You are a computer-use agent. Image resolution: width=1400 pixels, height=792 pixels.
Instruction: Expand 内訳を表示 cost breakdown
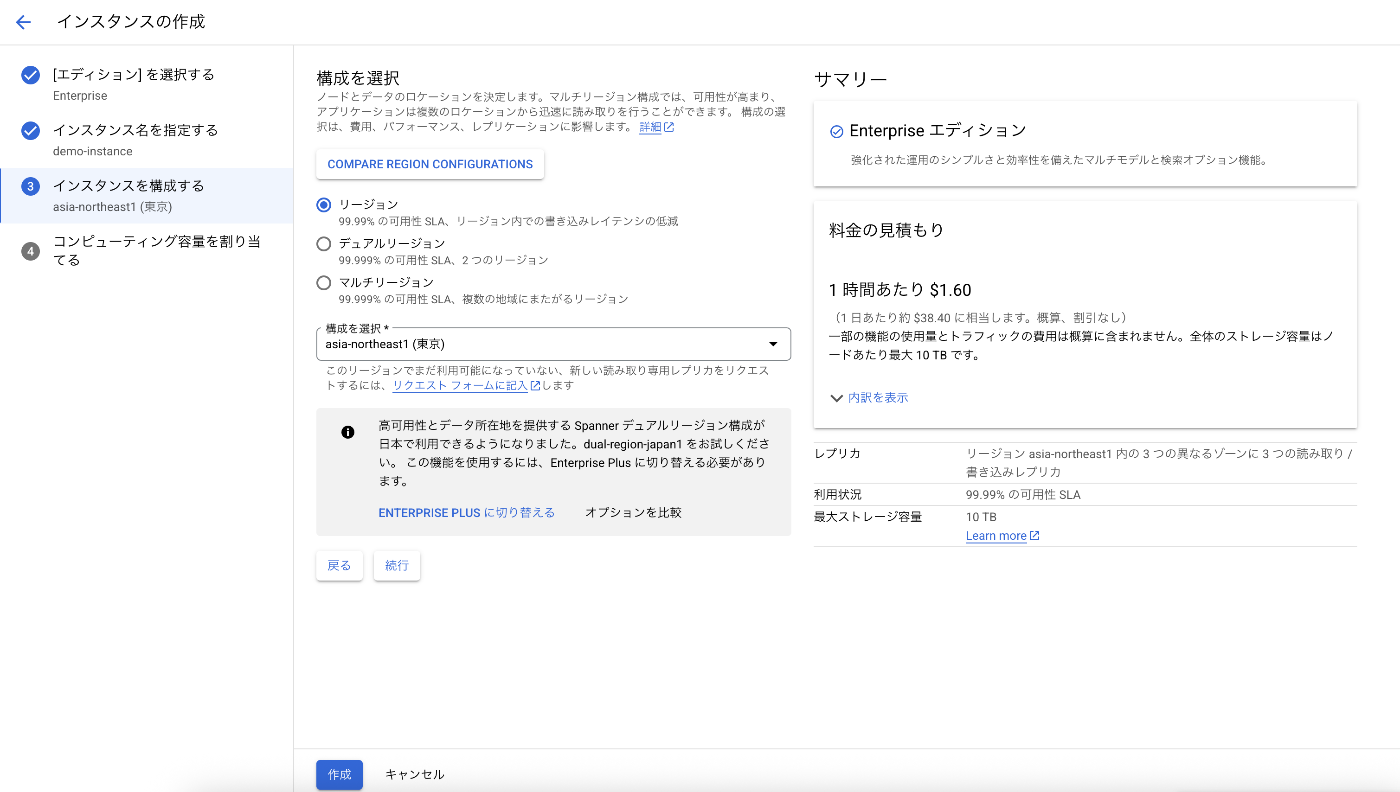(x=869, y=398)
